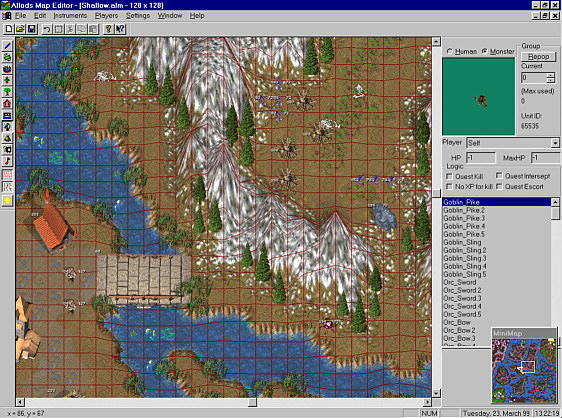The image size is (562, 418).
Task: Click the yellow question mark help icon
Action: pos(108,29)
